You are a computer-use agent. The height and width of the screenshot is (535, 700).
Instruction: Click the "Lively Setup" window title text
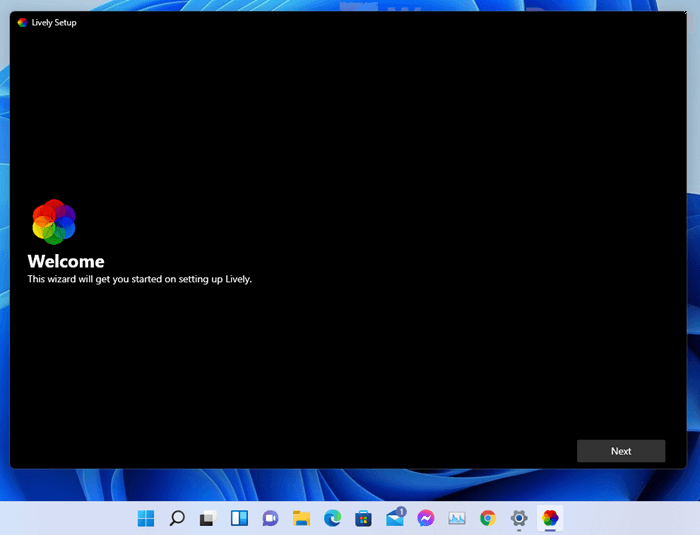(54, 22)
